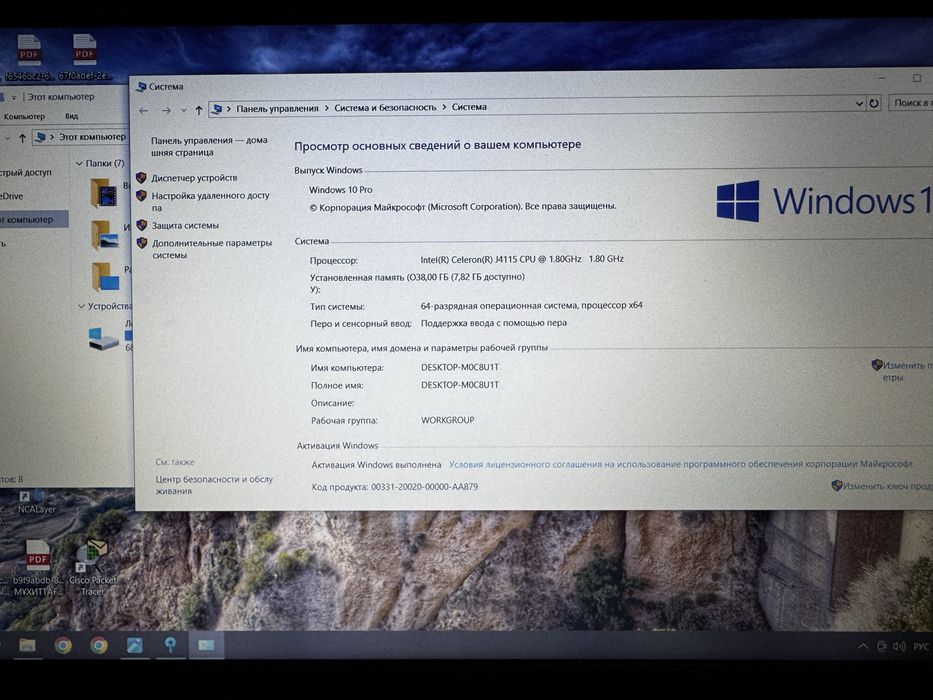Viewport: 933px width, 700px height.
Task: Click computer name DESKTOP-M0C8U1T beside Имя компьютера
Action: click(460, 367)
